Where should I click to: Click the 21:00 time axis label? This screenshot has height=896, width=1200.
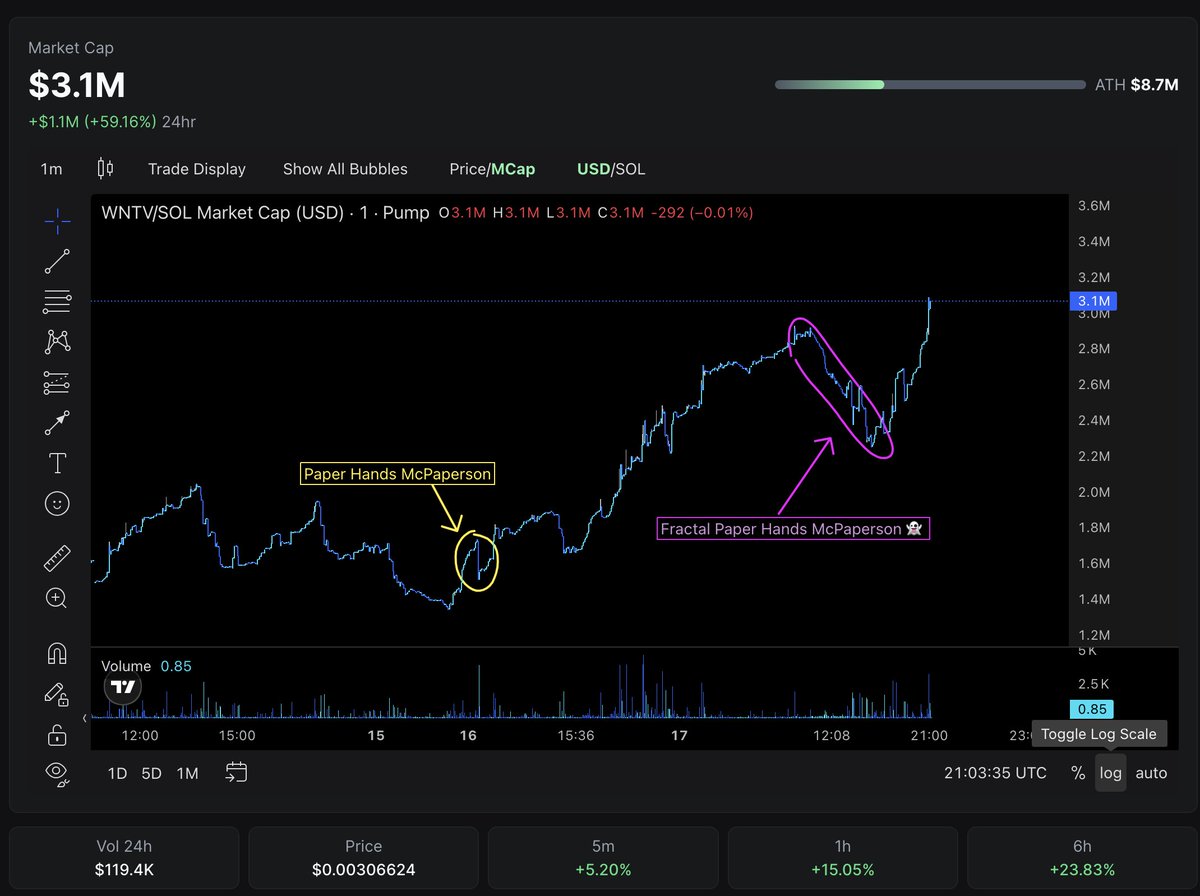[x=929, y=735]
